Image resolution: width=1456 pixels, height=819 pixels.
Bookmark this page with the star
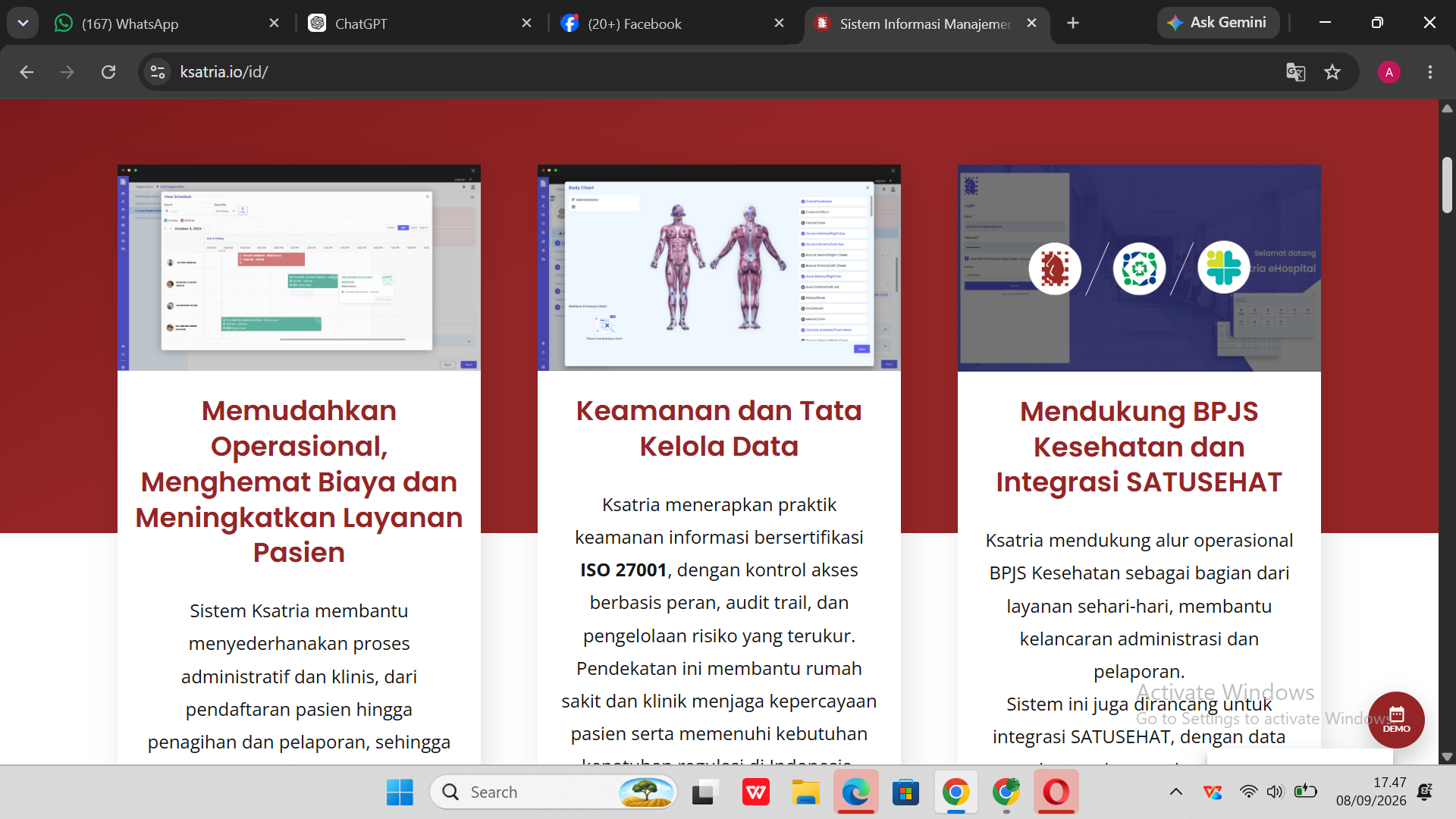point(1332,72)
